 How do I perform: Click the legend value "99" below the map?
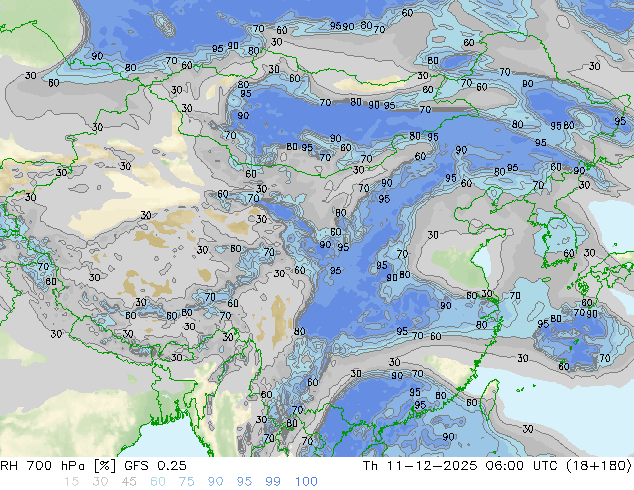[273, 482]
